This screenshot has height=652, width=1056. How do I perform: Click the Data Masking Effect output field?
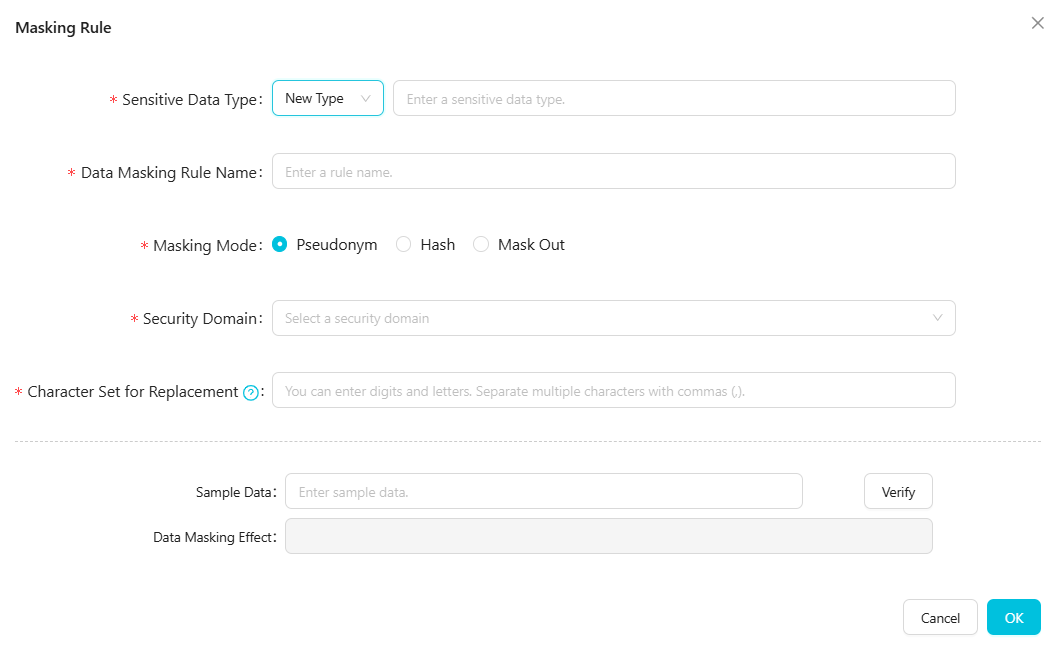[x=608, y=536]
